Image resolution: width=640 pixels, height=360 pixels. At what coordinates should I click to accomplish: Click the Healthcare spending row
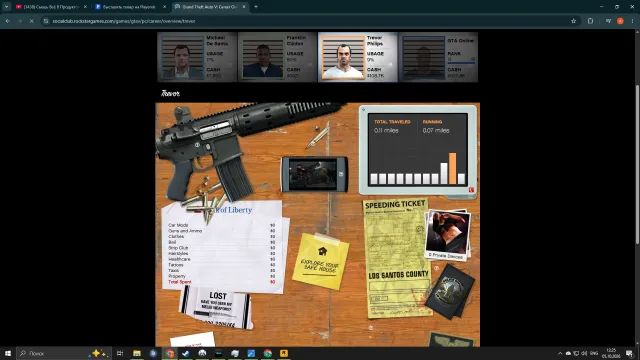click(222, 259)
